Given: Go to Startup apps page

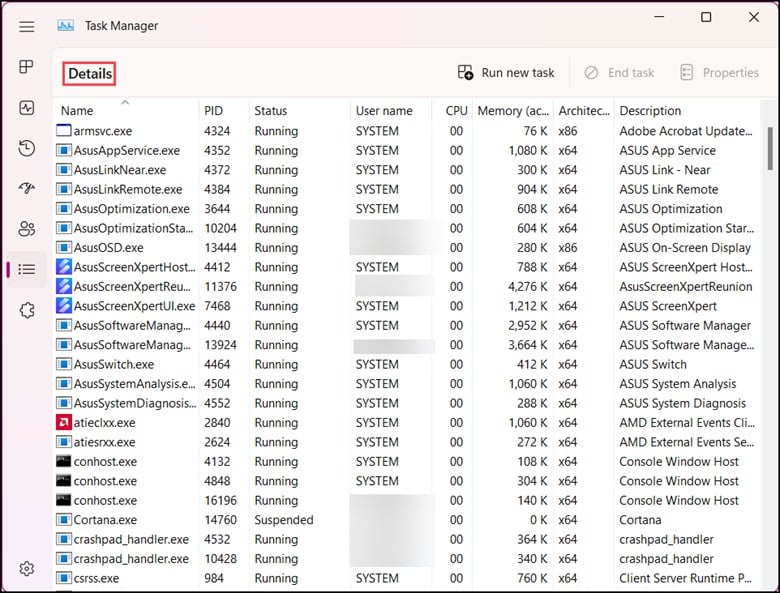Looking at the screenshot, I should point(27,188).
